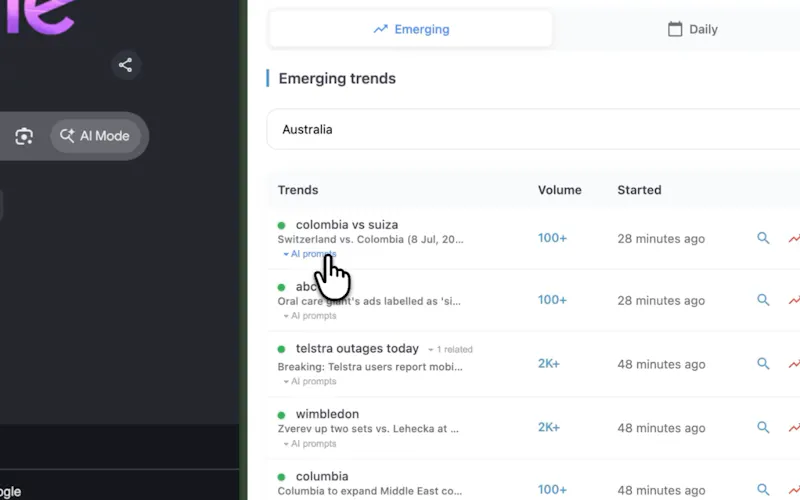Expand 1 related for telstra outages today

pyautogui.click(x=450, y=349)
